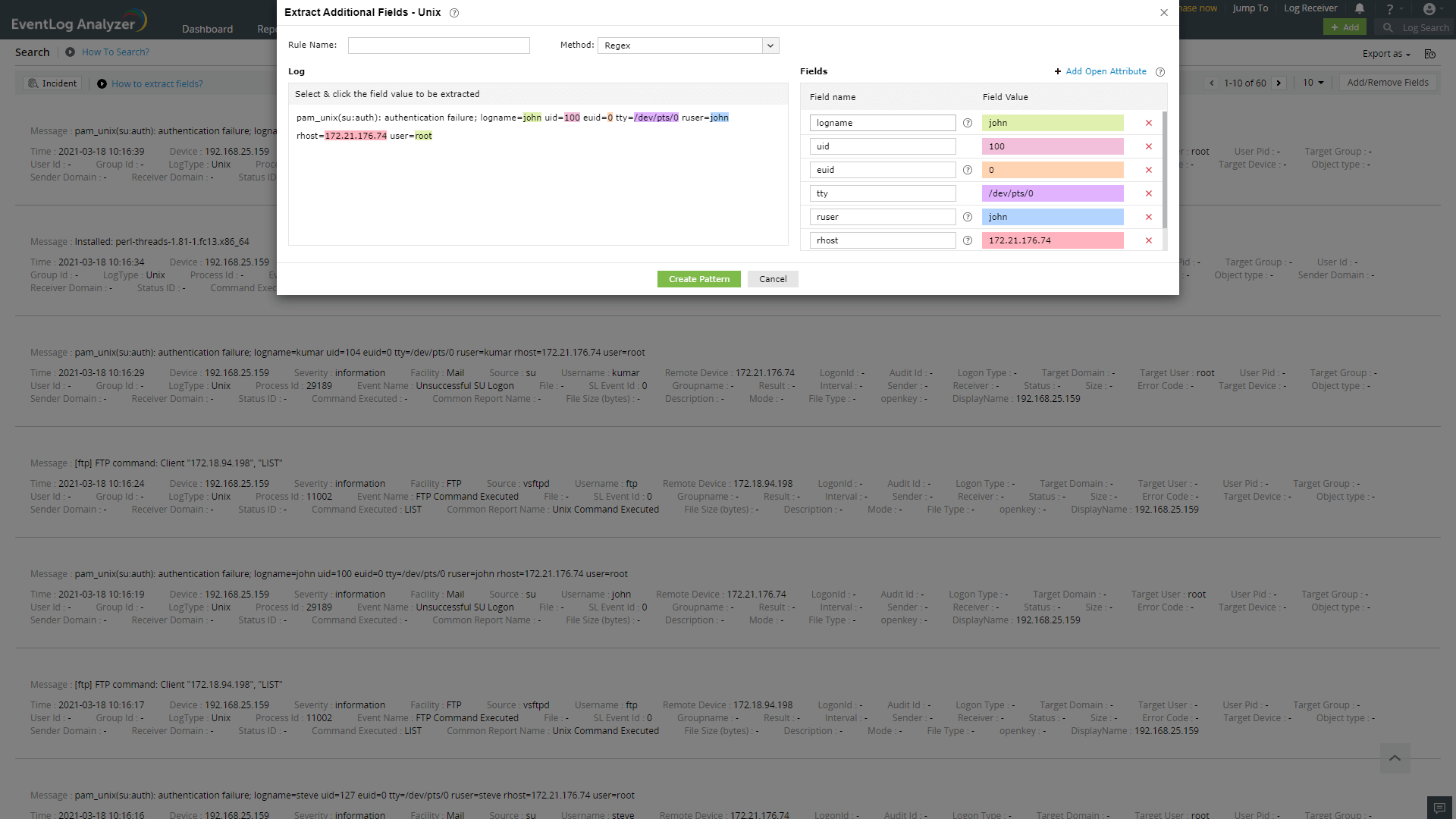Screen dimensions: 1456x819
Task: Open the Jump To menu
Action: [1250, 8]
